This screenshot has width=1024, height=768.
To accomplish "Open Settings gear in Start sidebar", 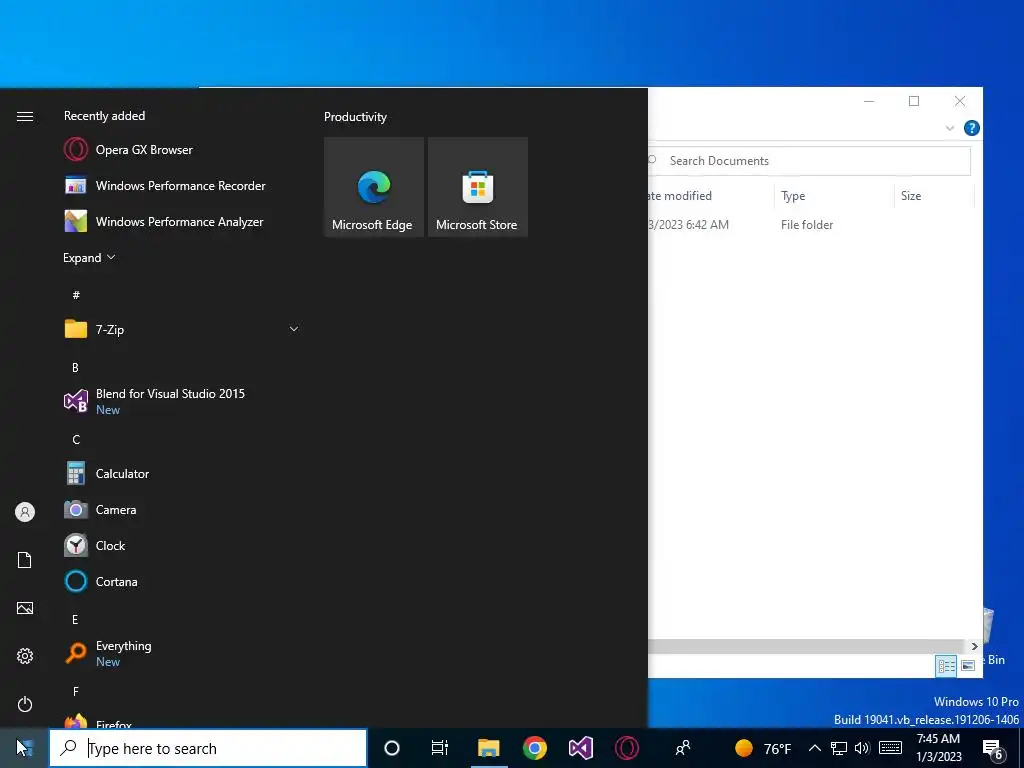I will click(25, 656).
